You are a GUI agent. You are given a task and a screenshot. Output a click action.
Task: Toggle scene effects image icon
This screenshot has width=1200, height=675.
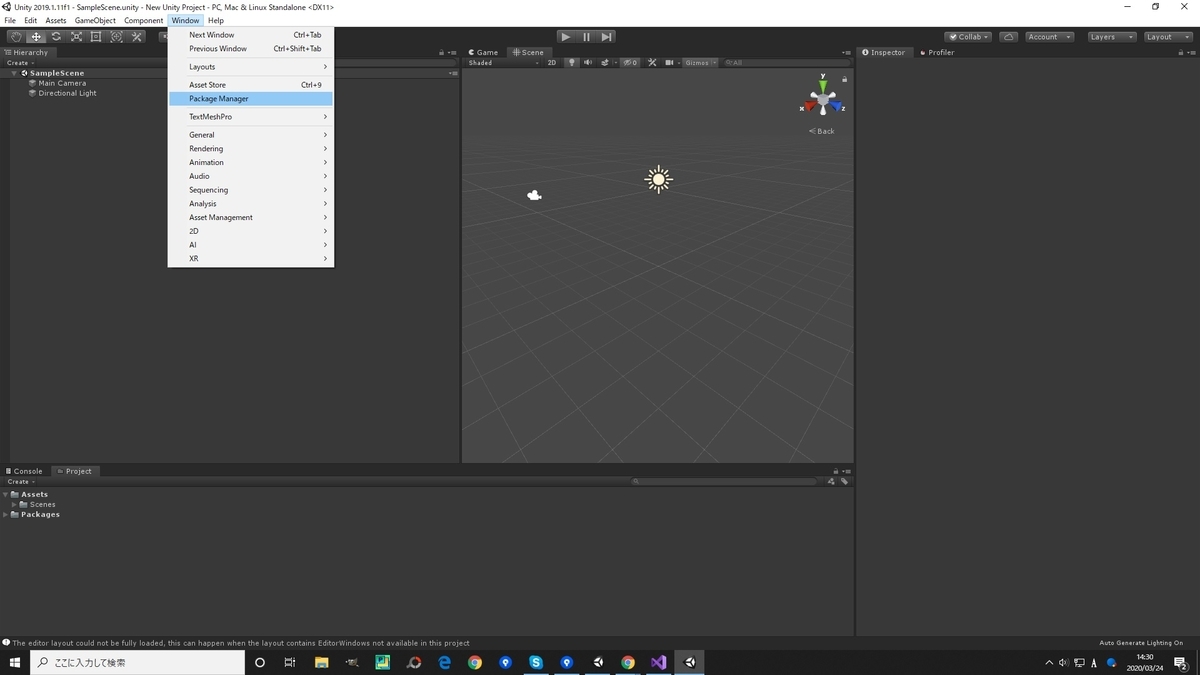point(605,63)
